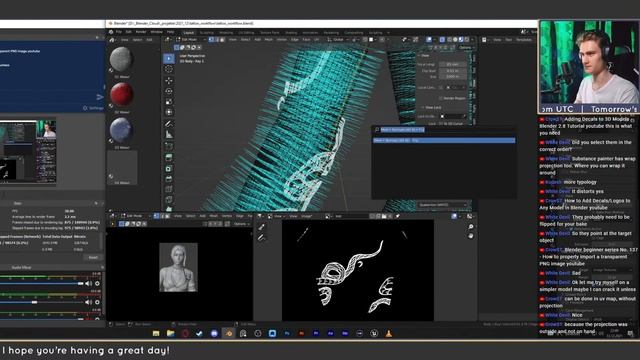The height and width of the screenshot is (360, 640).
Task: Open Edit Mode dropdown in main viewport
Action: [x=192, y=40]
